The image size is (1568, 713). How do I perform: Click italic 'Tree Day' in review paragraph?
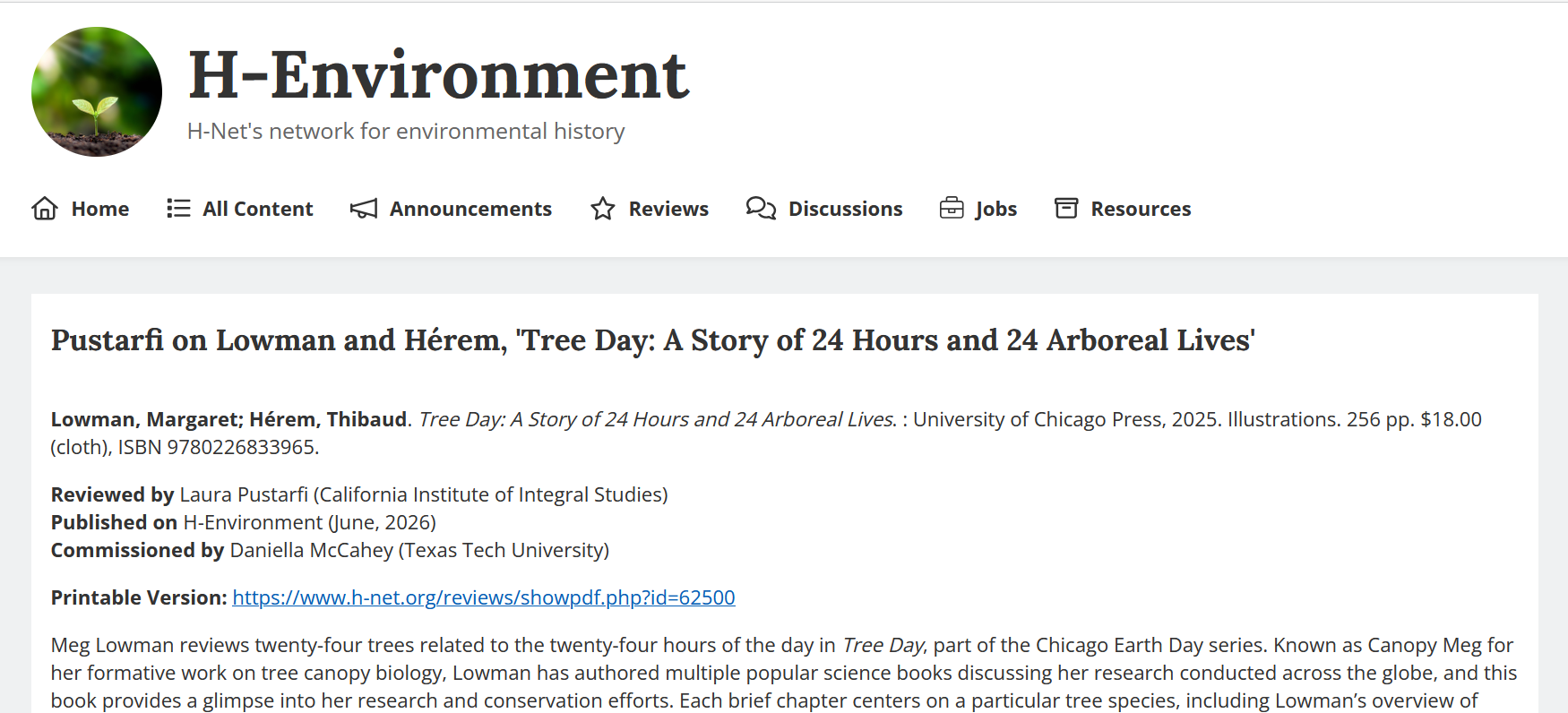pyautogui.click(x=883, y=645)
